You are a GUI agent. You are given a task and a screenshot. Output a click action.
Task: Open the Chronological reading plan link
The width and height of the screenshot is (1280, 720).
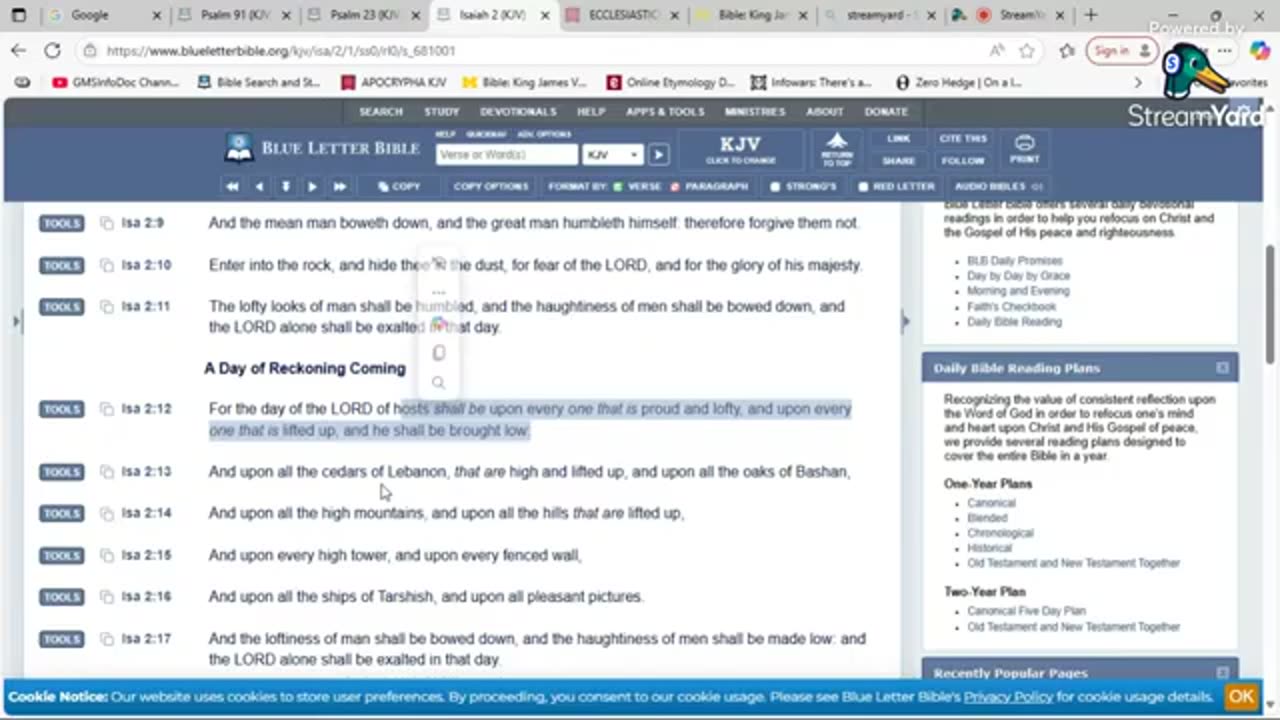[1000, 533]
